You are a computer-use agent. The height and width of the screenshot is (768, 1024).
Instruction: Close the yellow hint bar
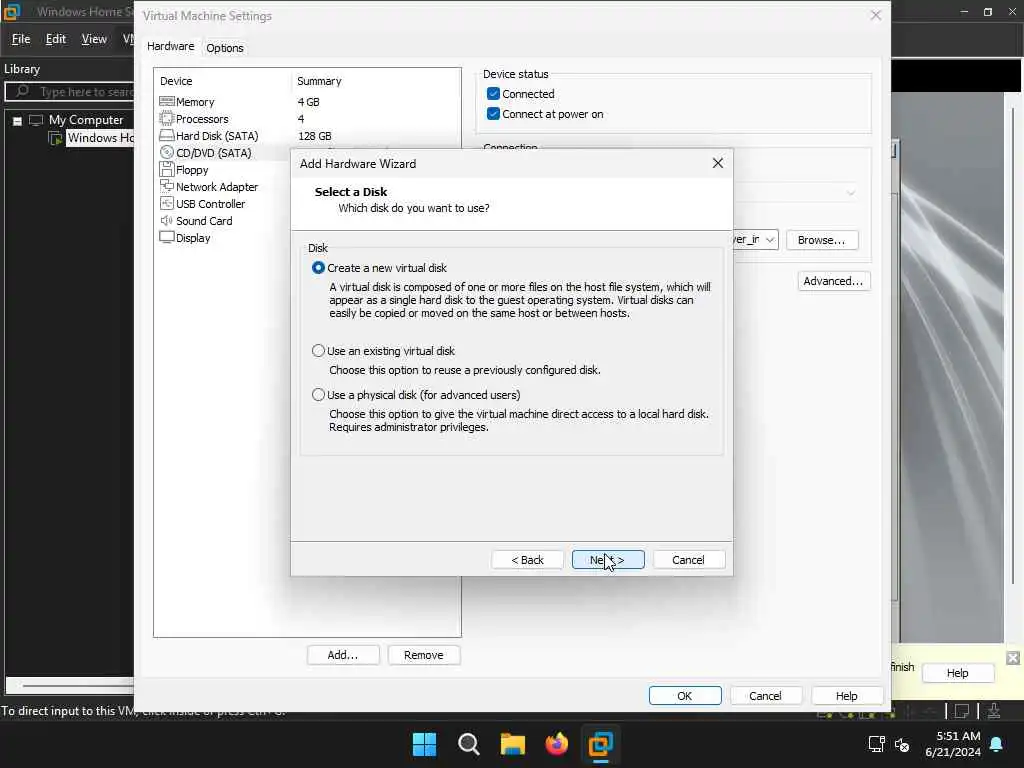1012,658
